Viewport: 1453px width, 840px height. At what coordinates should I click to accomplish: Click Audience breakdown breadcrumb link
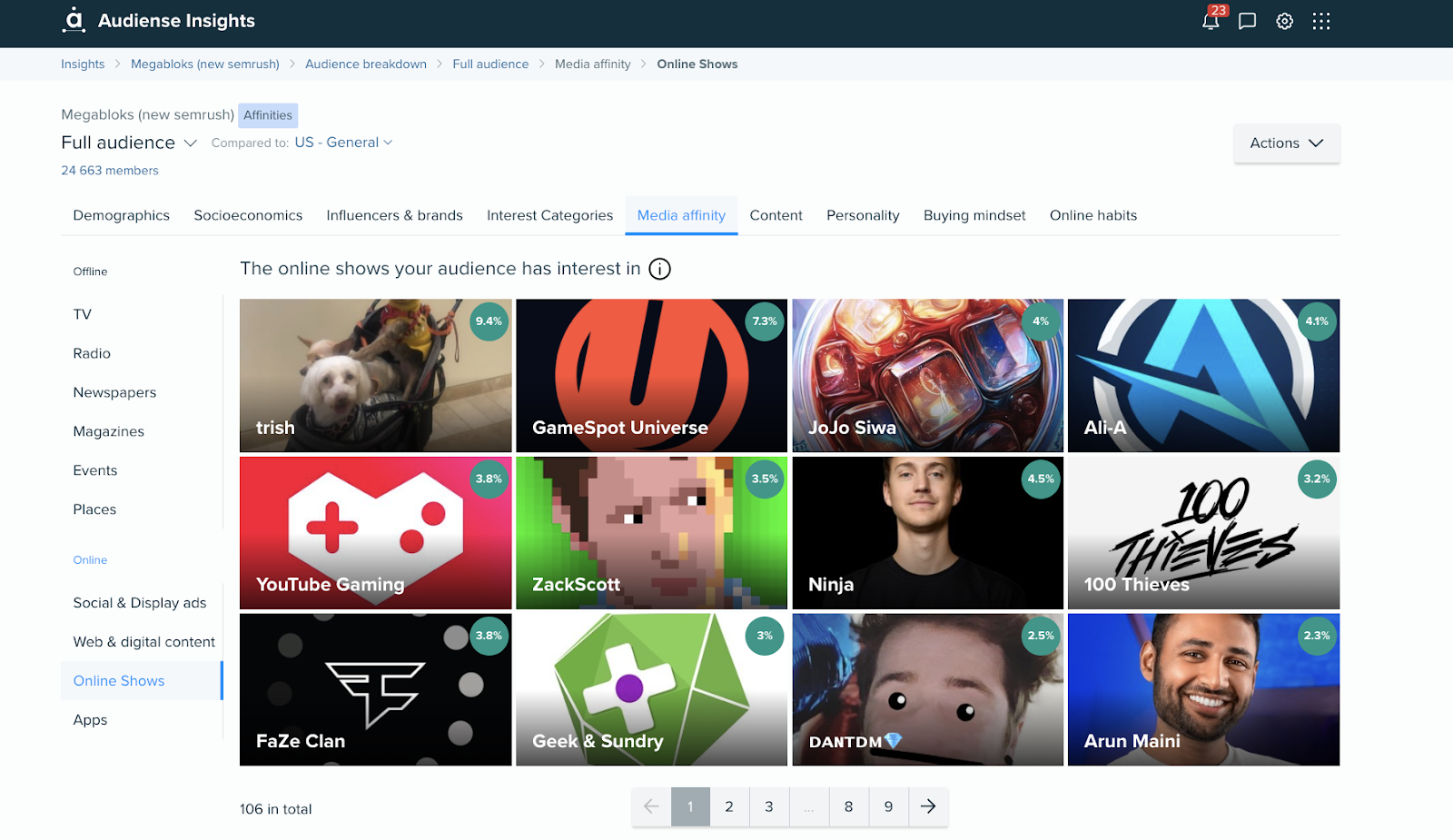click(365, 64)
